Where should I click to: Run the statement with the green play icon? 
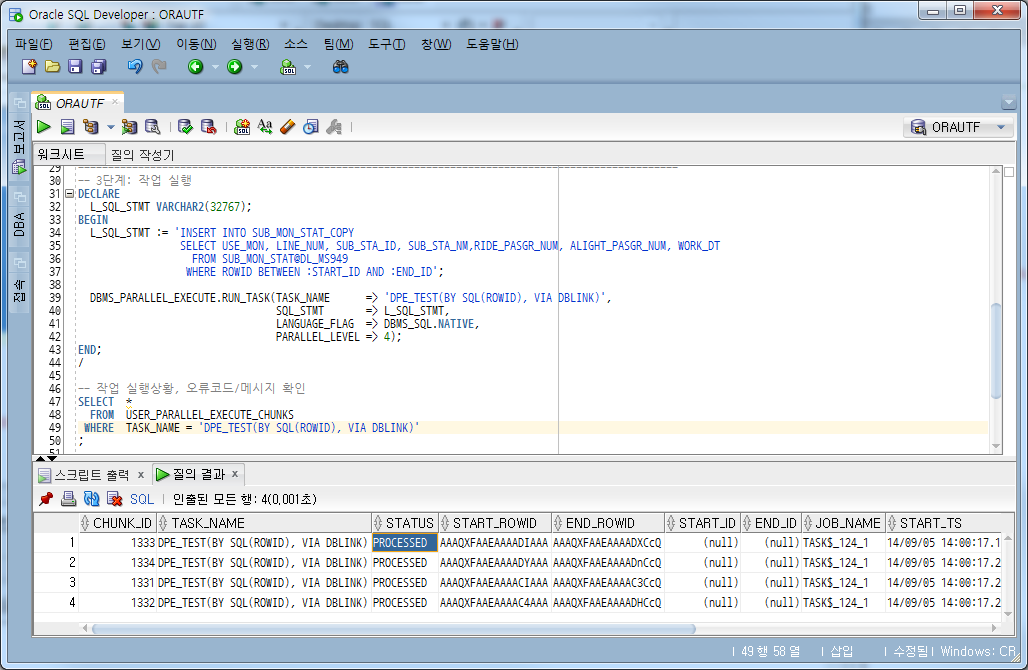(44, 127)
